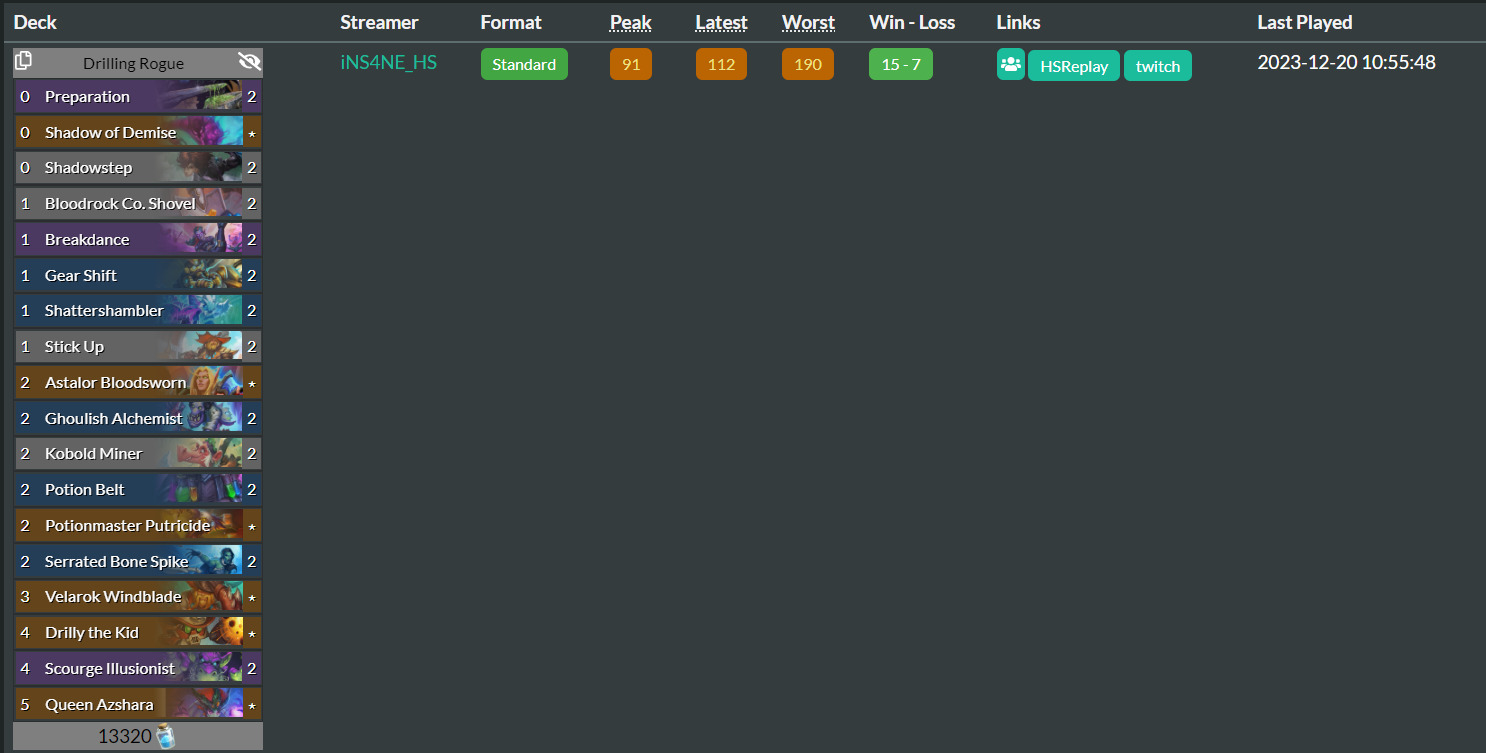Select the Potionmaster Putricide card row
The width and height of the screenshot is (1486, 753).
click(138, 525)
